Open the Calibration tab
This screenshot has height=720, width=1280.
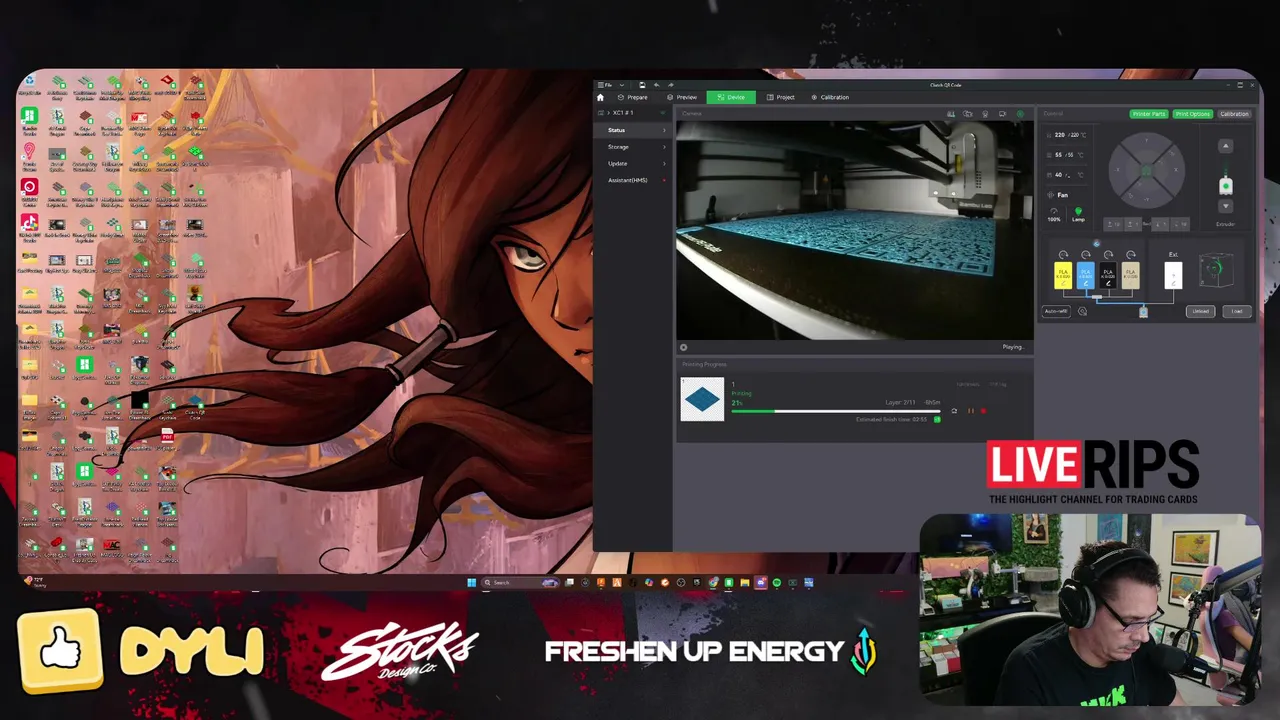[829, 97]
